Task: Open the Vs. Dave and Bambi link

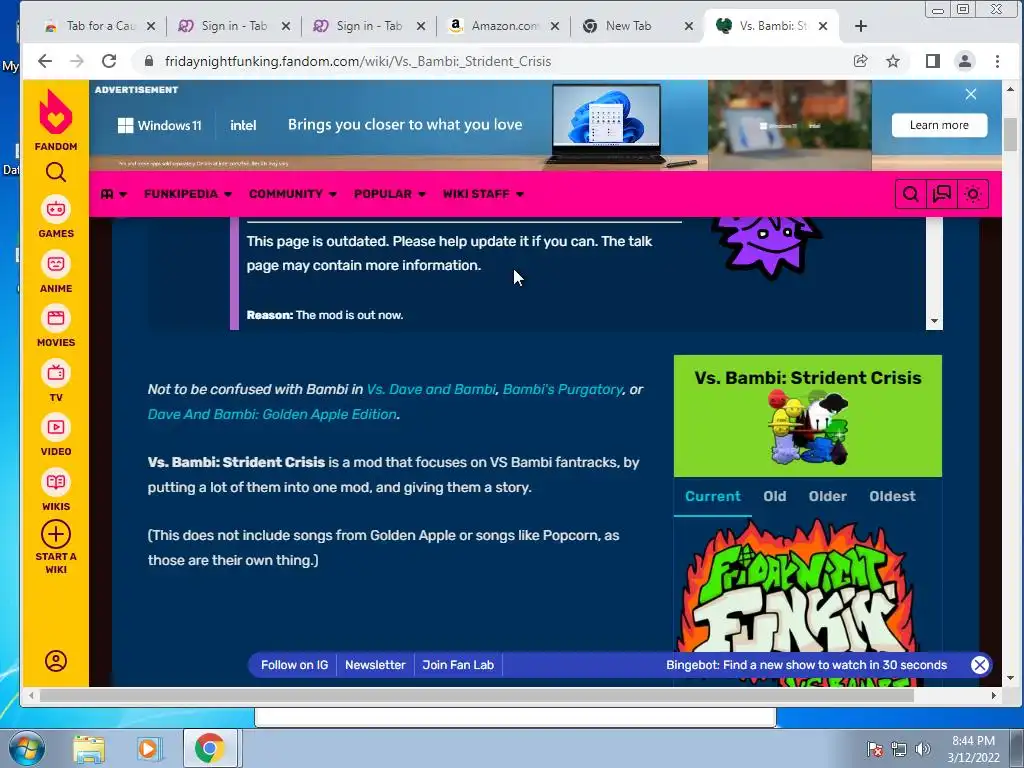Action: coord(431,389)
